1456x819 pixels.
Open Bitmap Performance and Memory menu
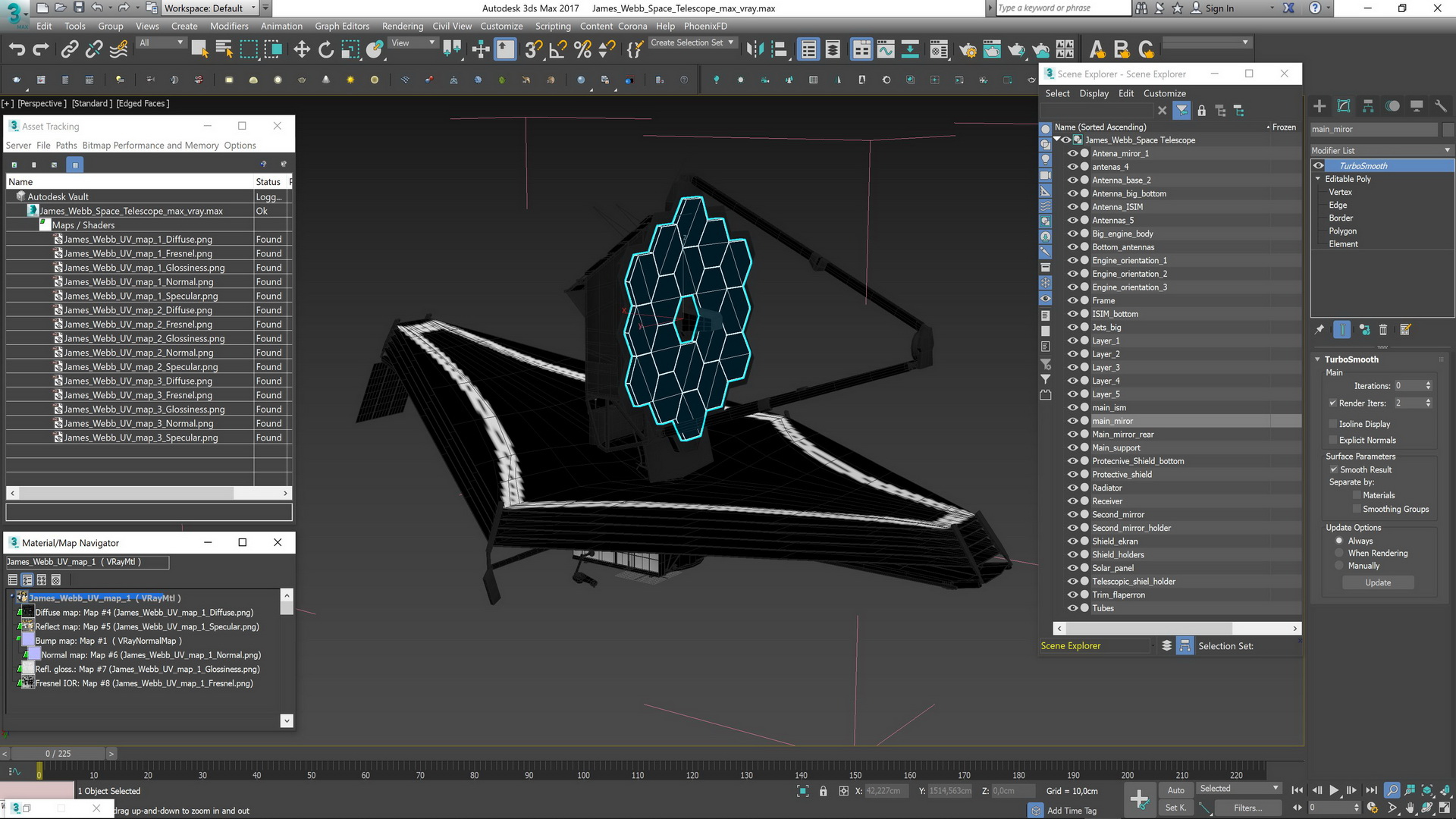click(x=150, y=146)
